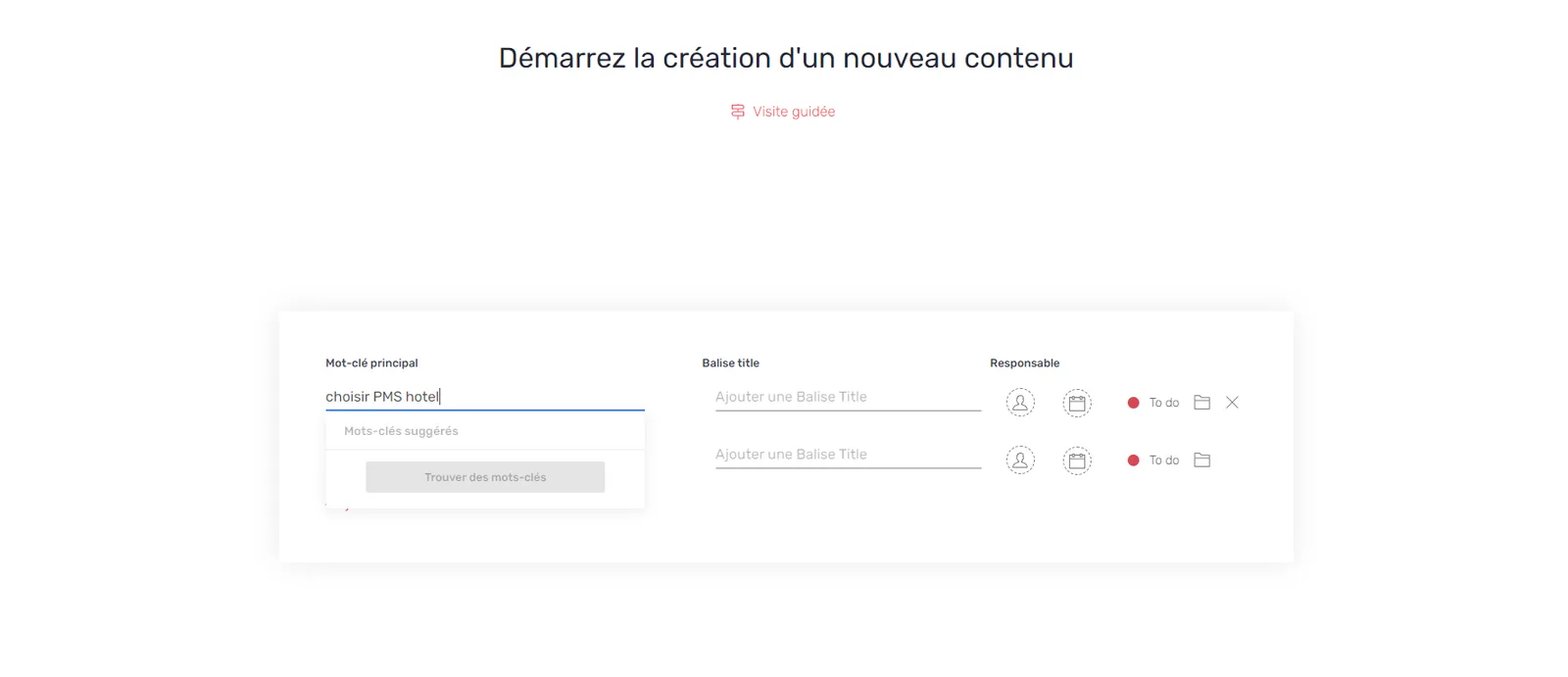Click the guided tour signpost icon
The height and width of the screenshot is (677, 1568).
(738, 112)
